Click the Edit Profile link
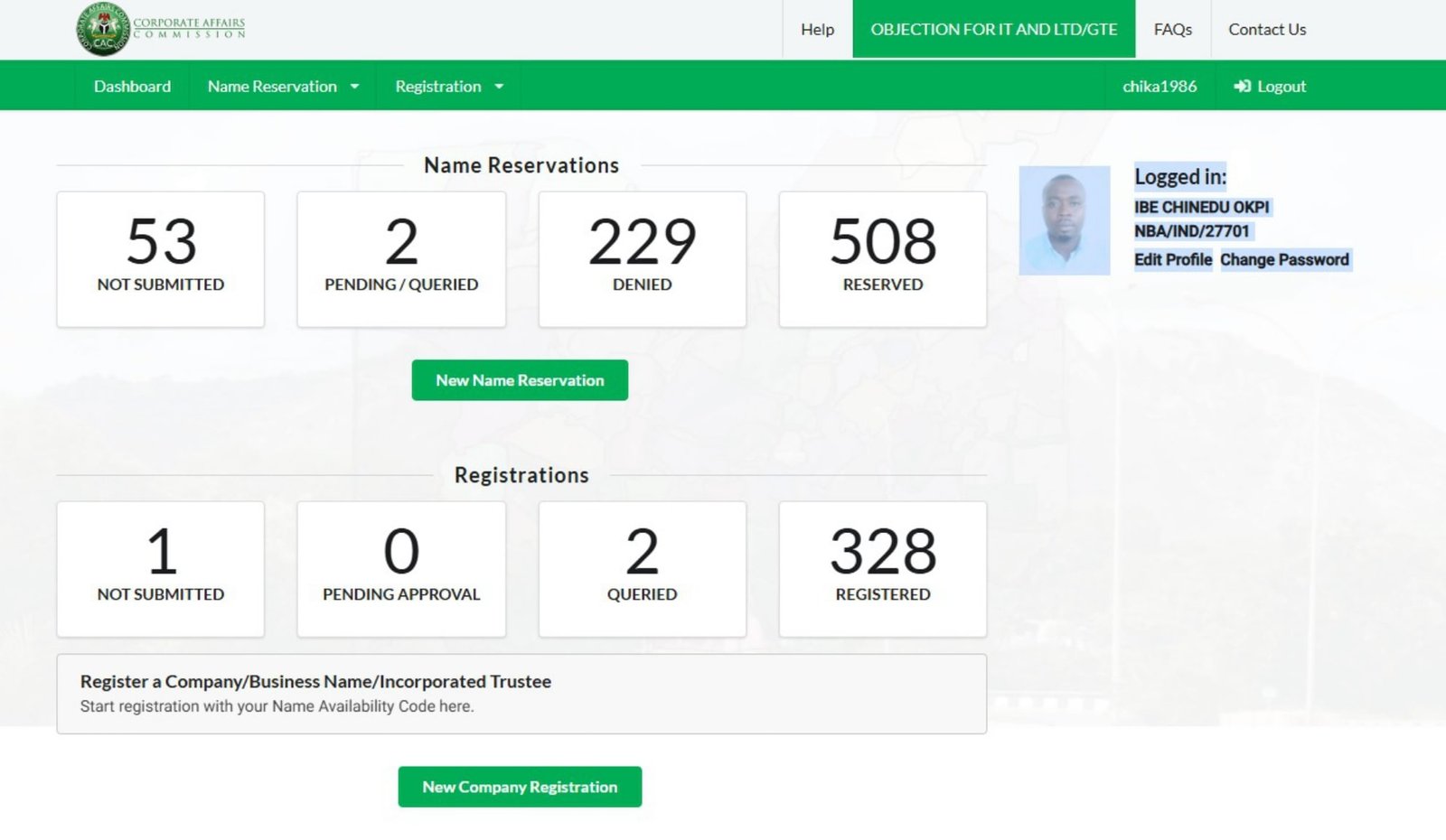 1172,259
